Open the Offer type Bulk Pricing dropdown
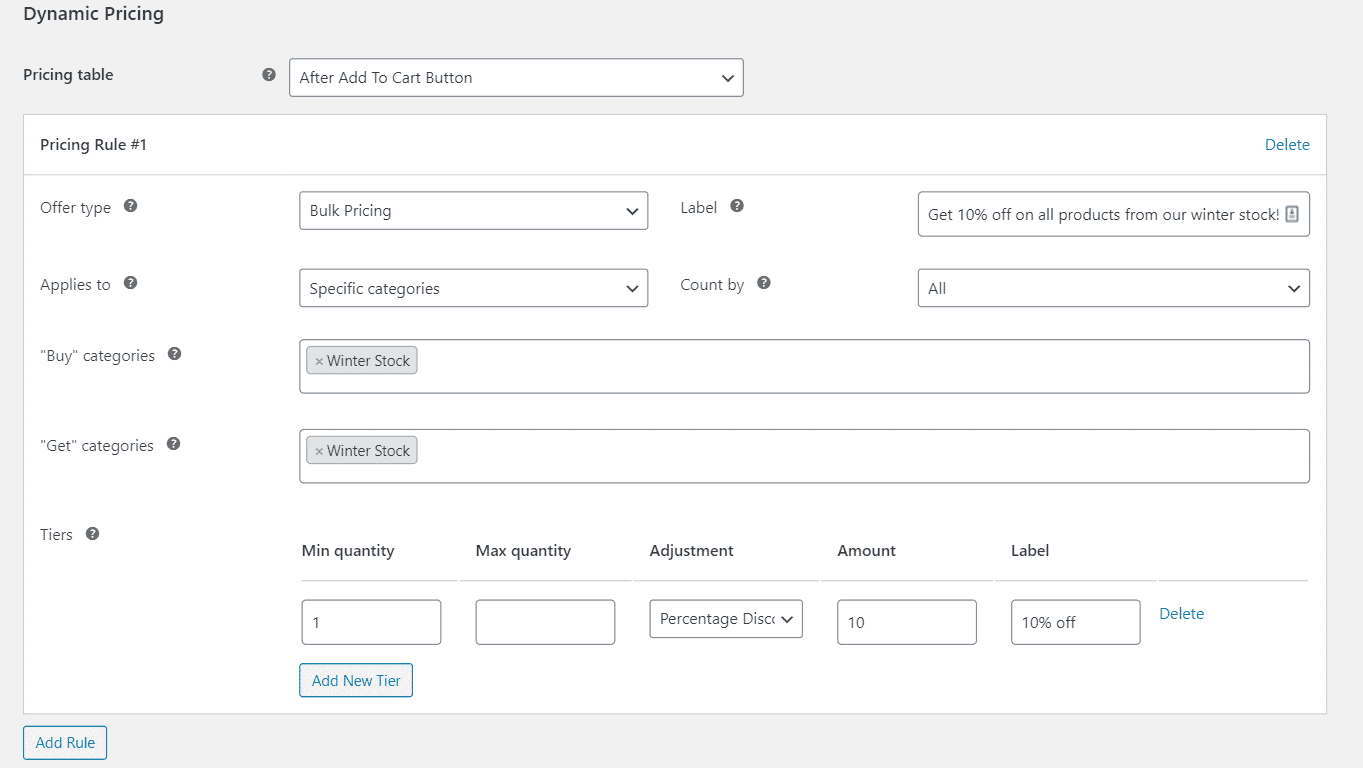 pos(473,211)
